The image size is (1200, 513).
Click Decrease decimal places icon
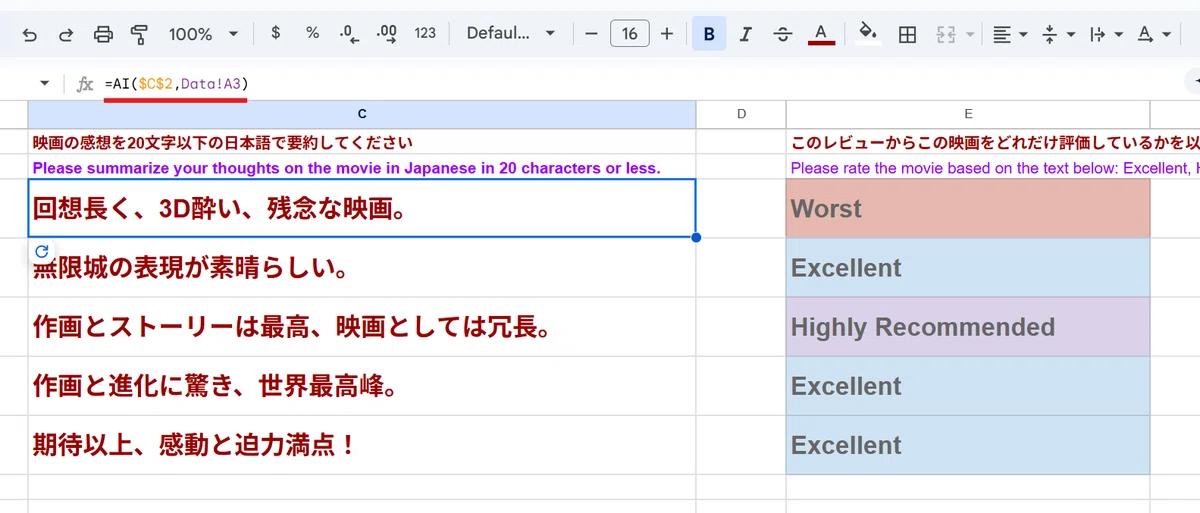[349, 33]
